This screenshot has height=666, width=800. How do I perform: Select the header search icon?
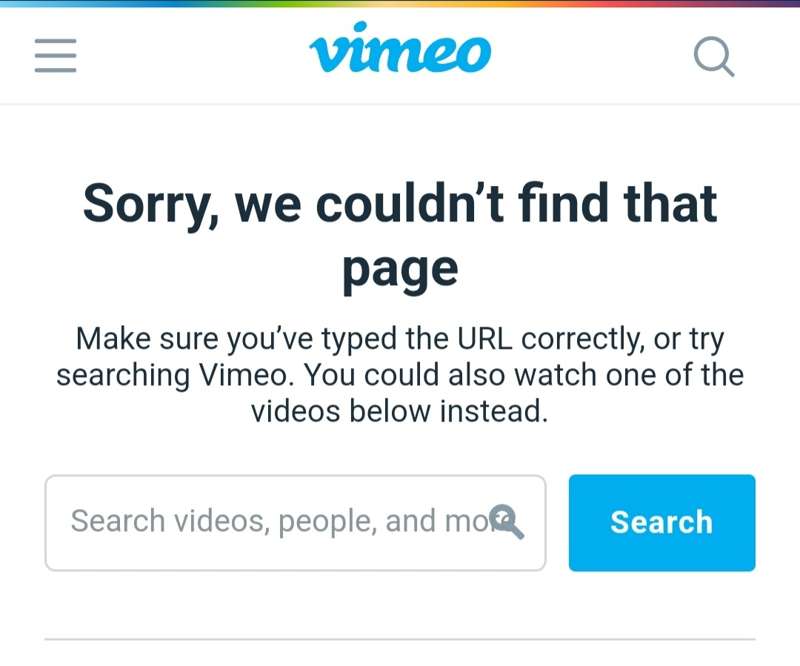(714, 56)
